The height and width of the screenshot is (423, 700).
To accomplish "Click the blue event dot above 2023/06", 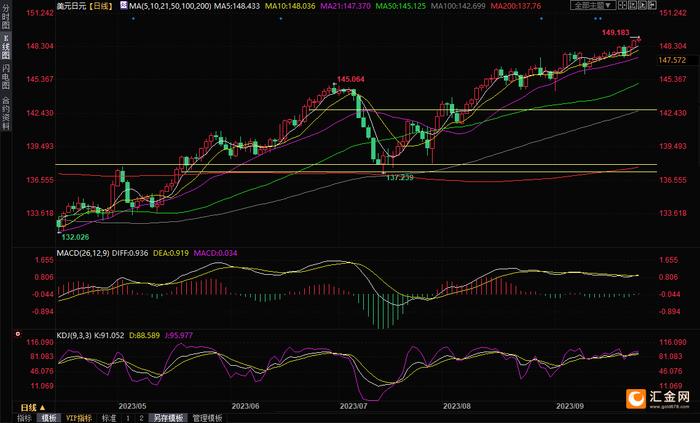I will [281, 19].
